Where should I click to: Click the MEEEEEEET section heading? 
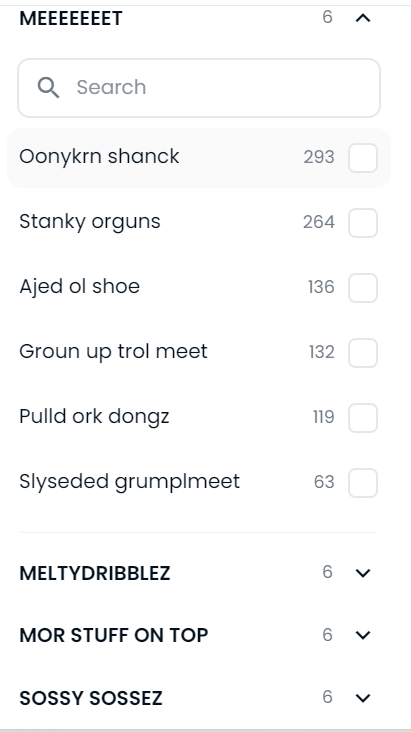coord(71,18)
